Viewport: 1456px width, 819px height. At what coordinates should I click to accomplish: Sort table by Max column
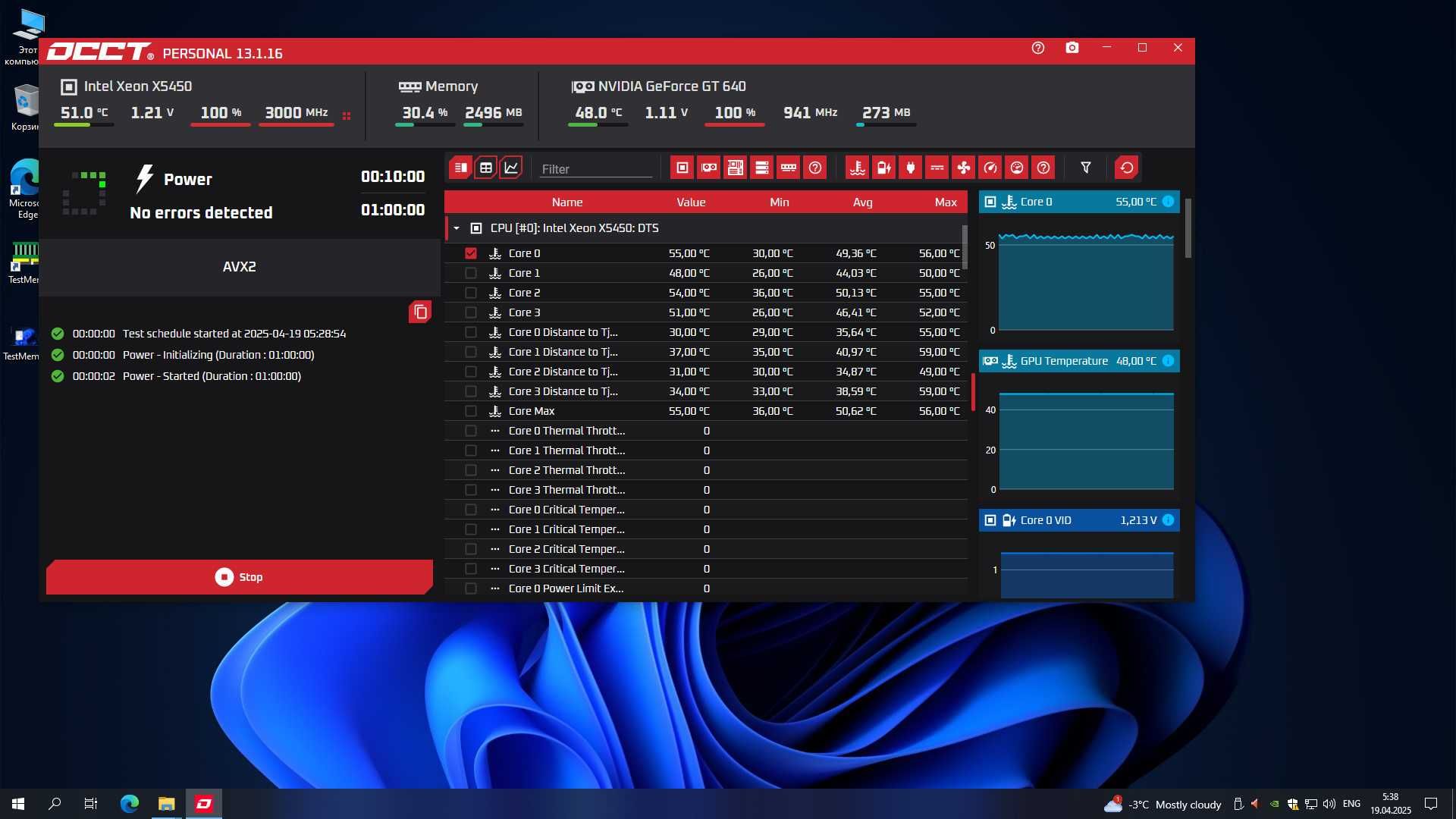(946, 202)
